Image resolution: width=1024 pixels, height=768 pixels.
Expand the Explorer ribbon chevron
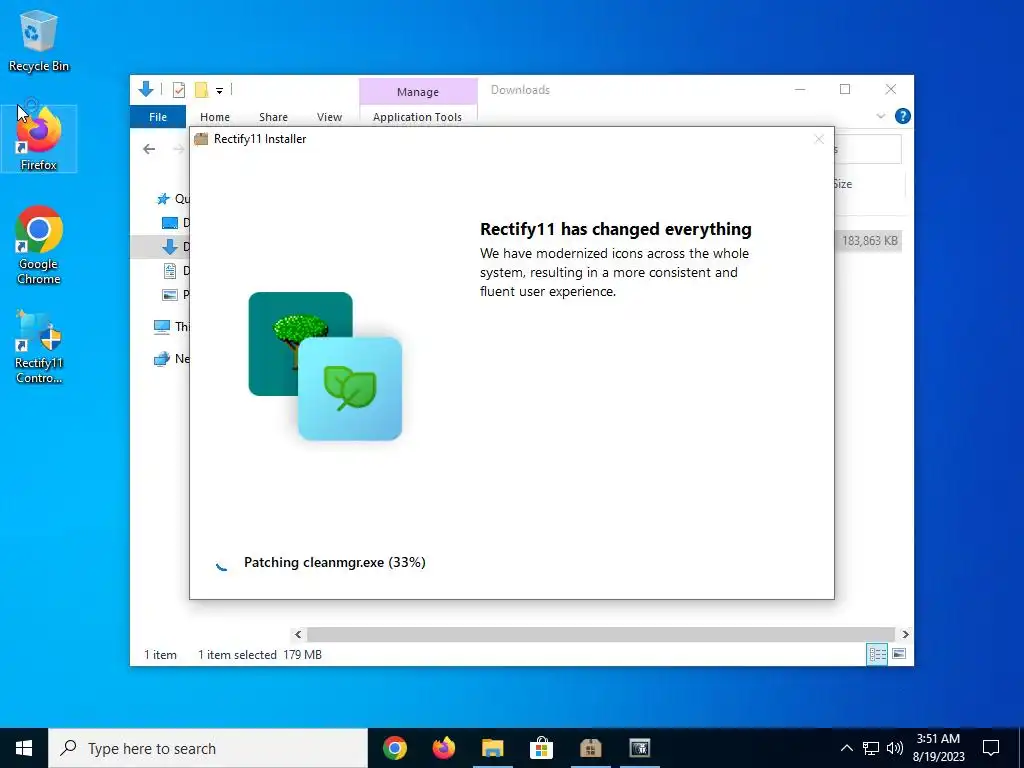[x=880, y=116]
